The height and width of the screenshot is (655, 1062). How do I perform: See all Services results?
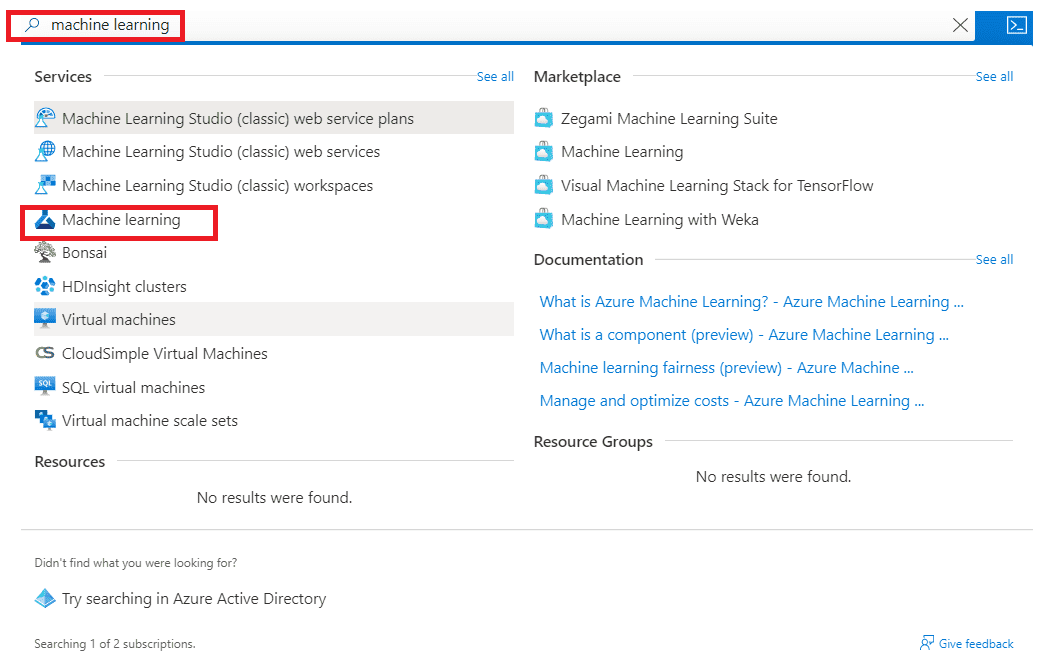495,77
